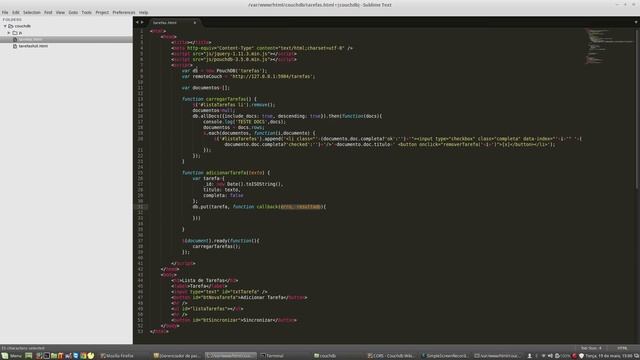The image size is (640, 360).
Task: Click the 'function carregarTarefas()' line
Action: [x=219, y=99]
